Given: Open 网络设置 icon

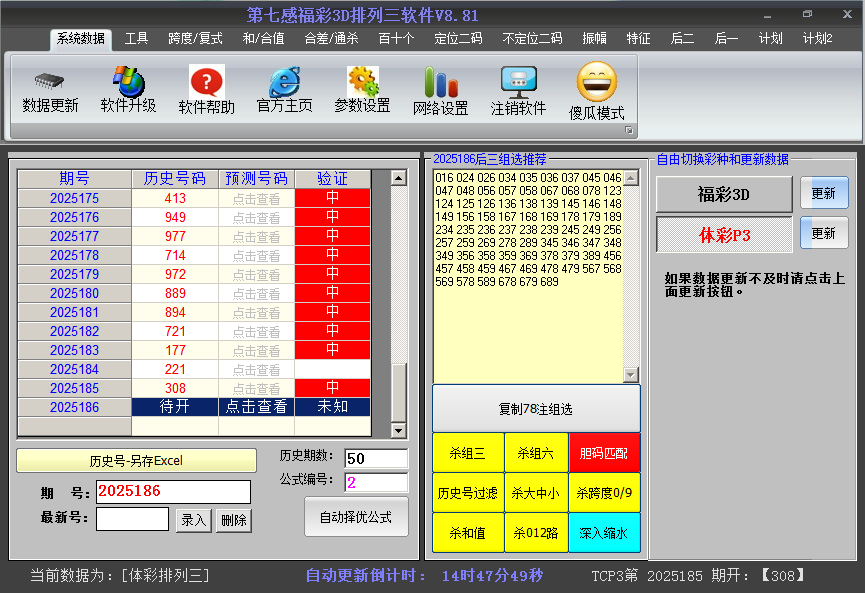Looking at the screenshot, I should click(x=440, y=92).
